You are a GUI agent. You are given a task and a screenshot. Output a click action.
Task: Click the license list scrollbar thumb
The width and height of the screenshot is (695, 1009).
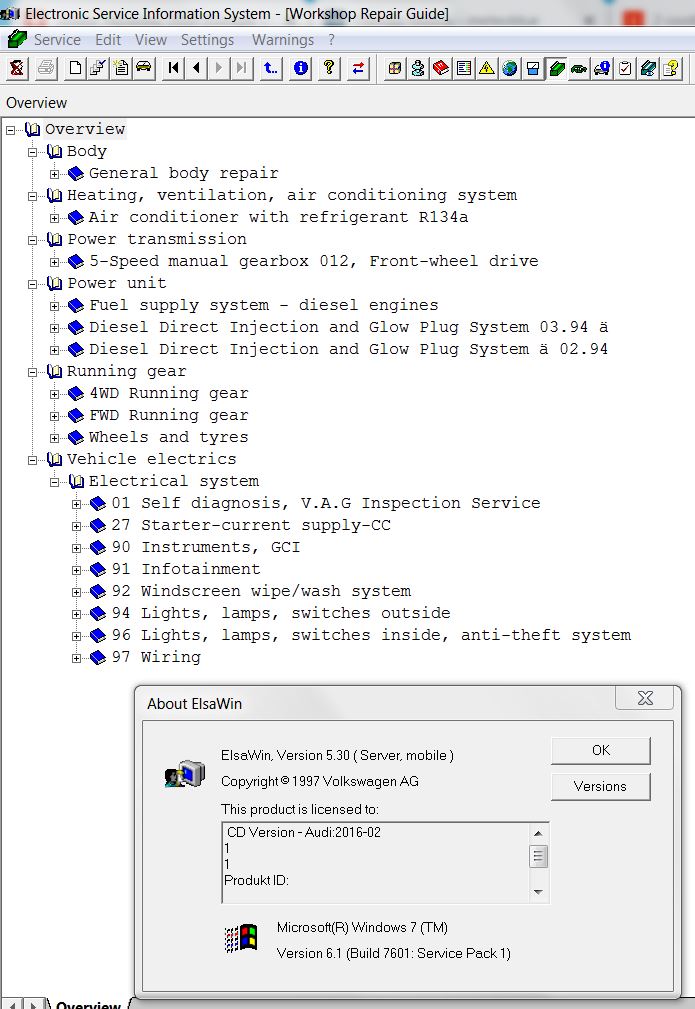pos(539,856)
